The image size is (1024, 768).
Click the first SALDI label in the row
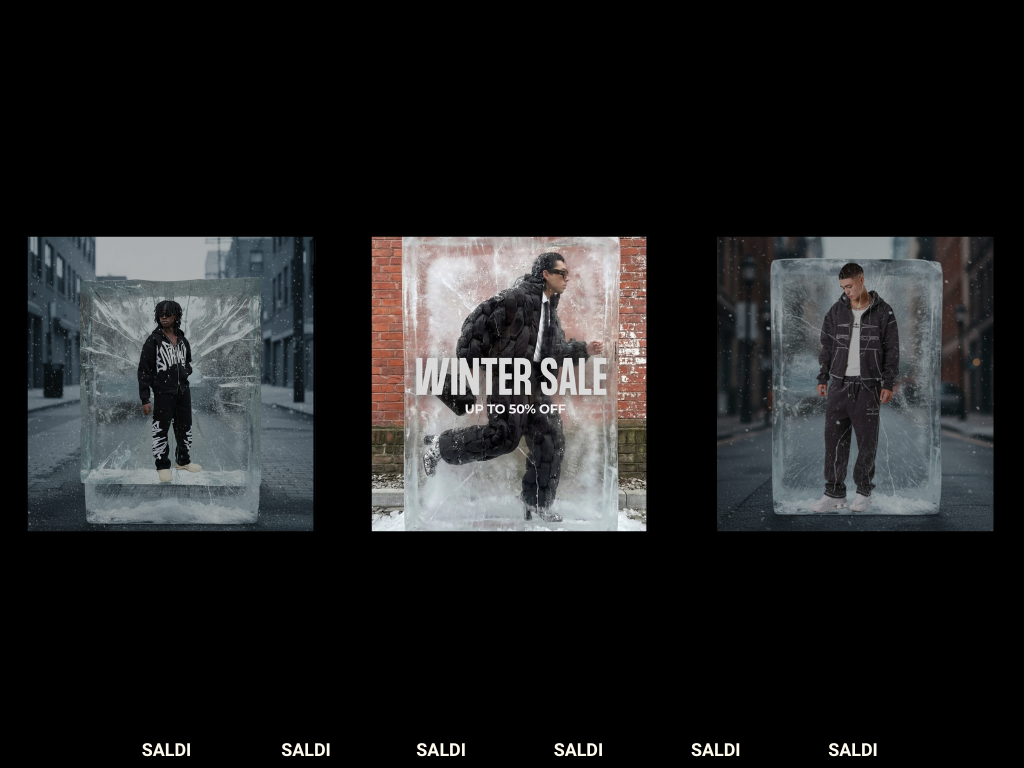pos(166,750)
